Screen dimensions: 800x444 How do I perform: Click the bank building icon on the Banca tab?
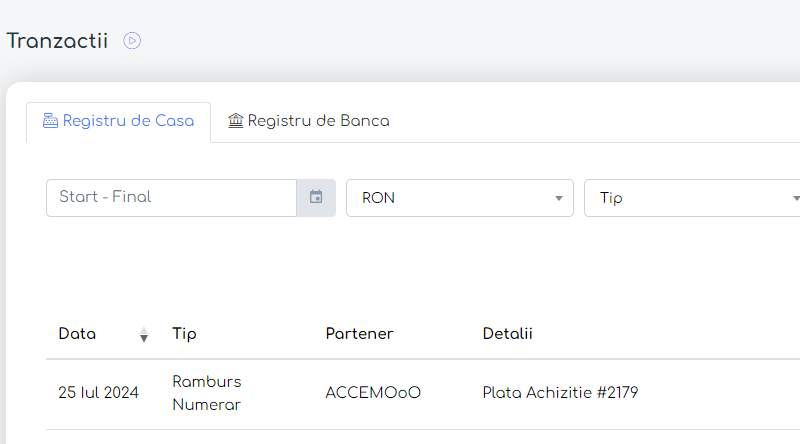(x=236, y=121)
